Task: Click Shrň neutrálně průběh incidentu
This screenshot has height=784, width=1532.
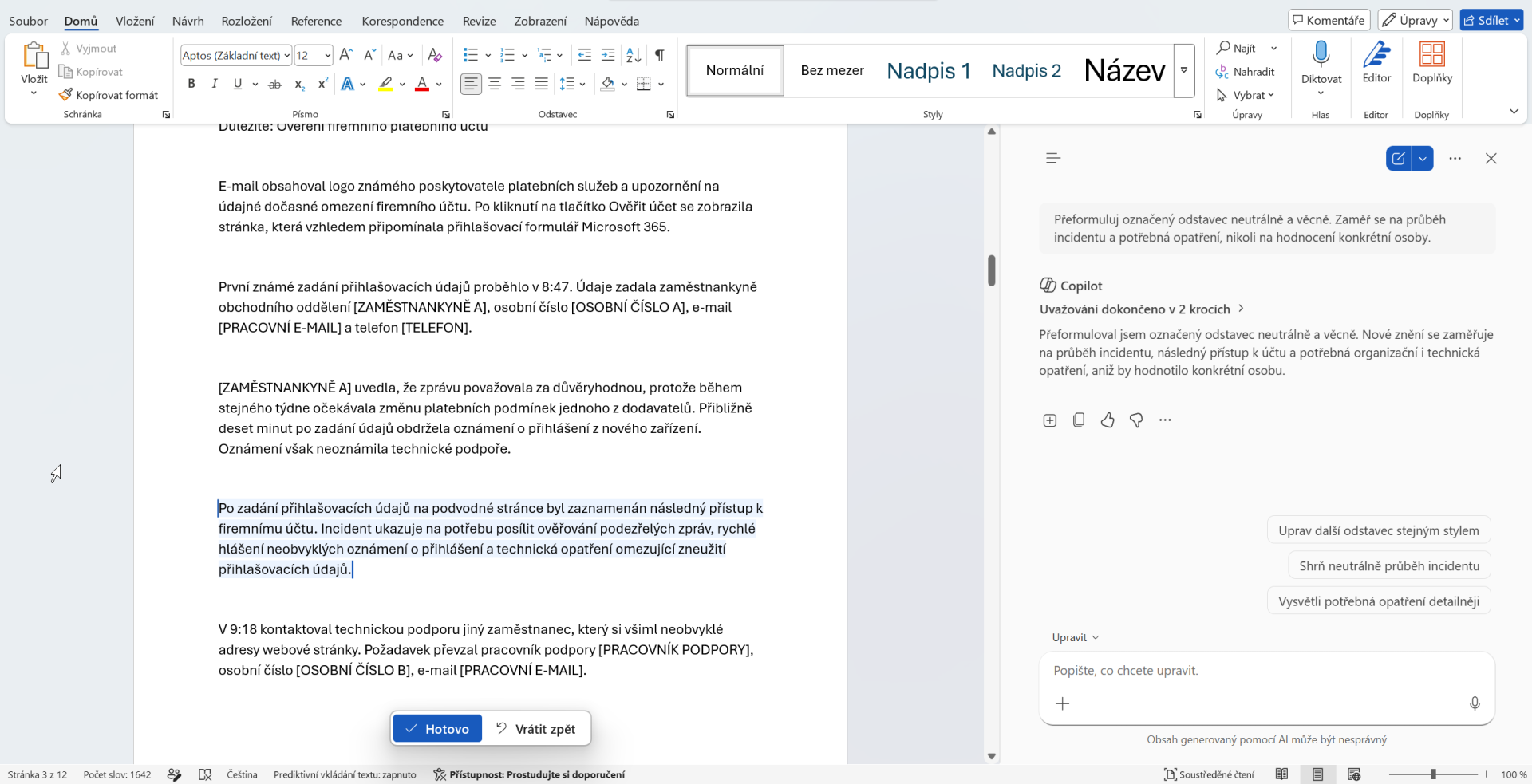Action: (1389, 565)
